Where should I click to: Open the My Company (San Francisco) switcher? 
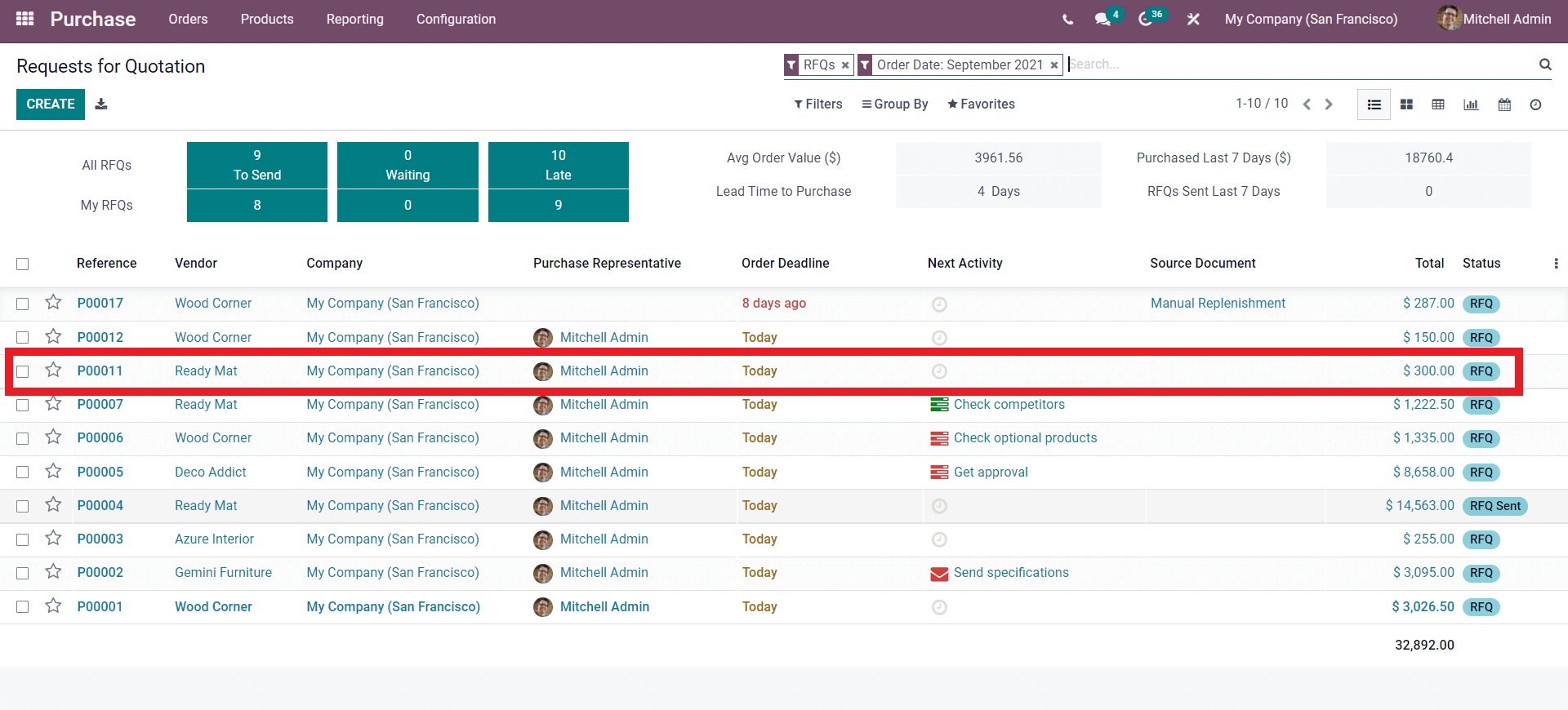click(1311, 19)
